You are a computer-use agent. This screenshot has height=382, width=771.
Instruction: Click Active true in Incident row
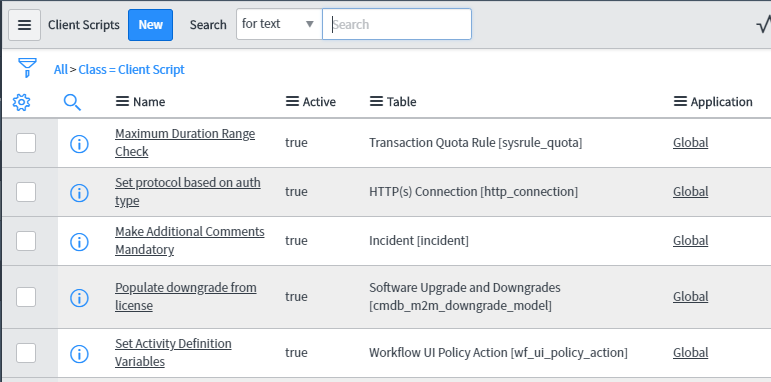296,240
